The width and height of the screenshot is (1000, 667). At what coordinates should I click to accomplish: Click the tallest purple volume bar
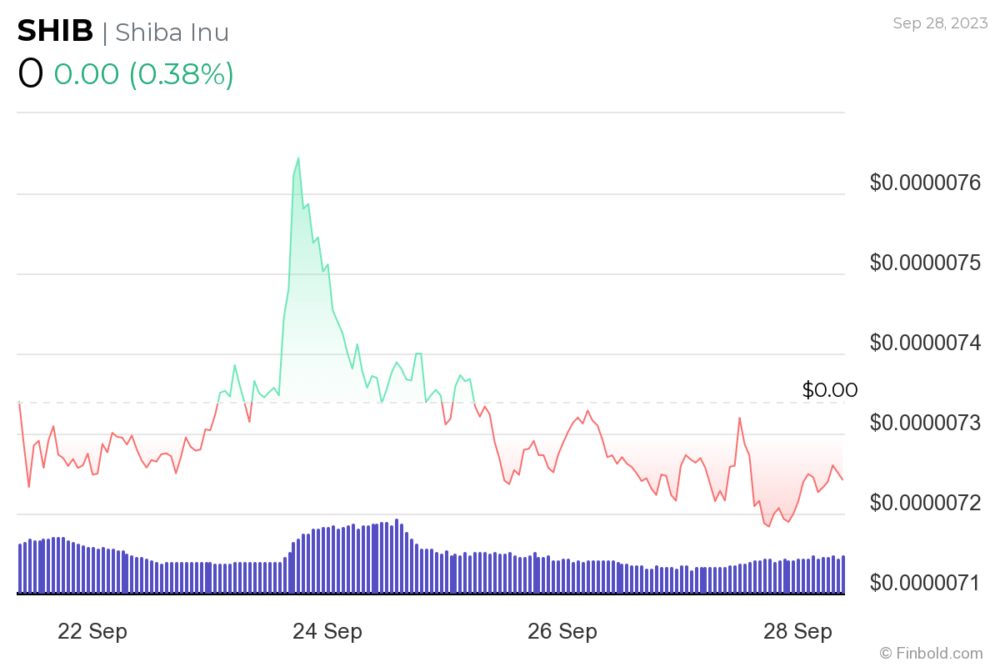coord(397,556)
